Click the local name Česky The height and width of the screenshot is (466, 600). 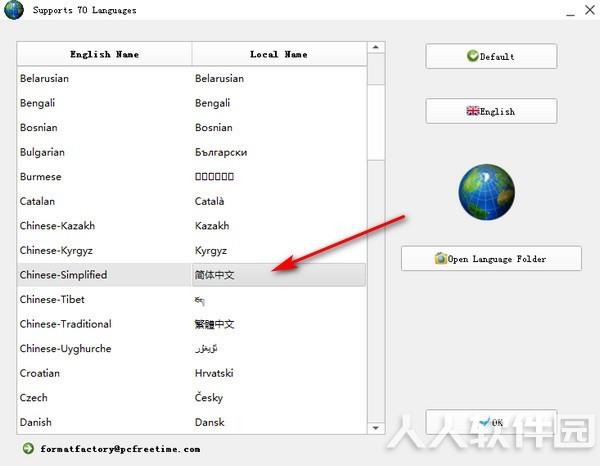click(x=209, y=398)
